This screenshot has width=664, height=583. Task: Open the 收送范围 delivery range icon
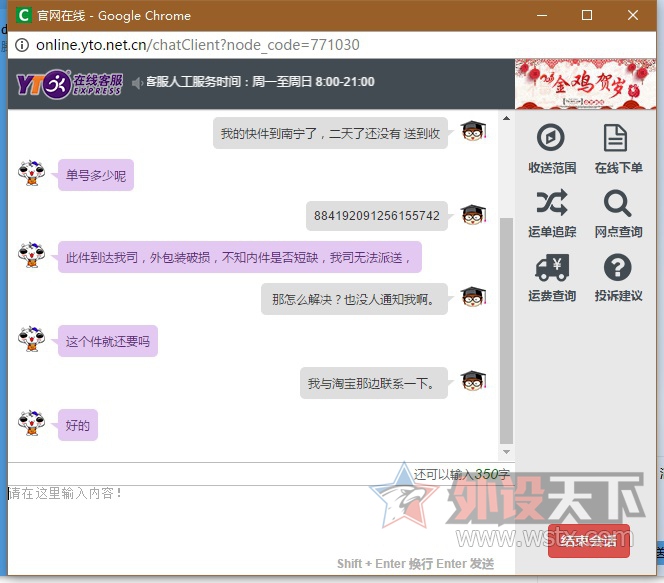pyautogui.click(x=551, y=139)
